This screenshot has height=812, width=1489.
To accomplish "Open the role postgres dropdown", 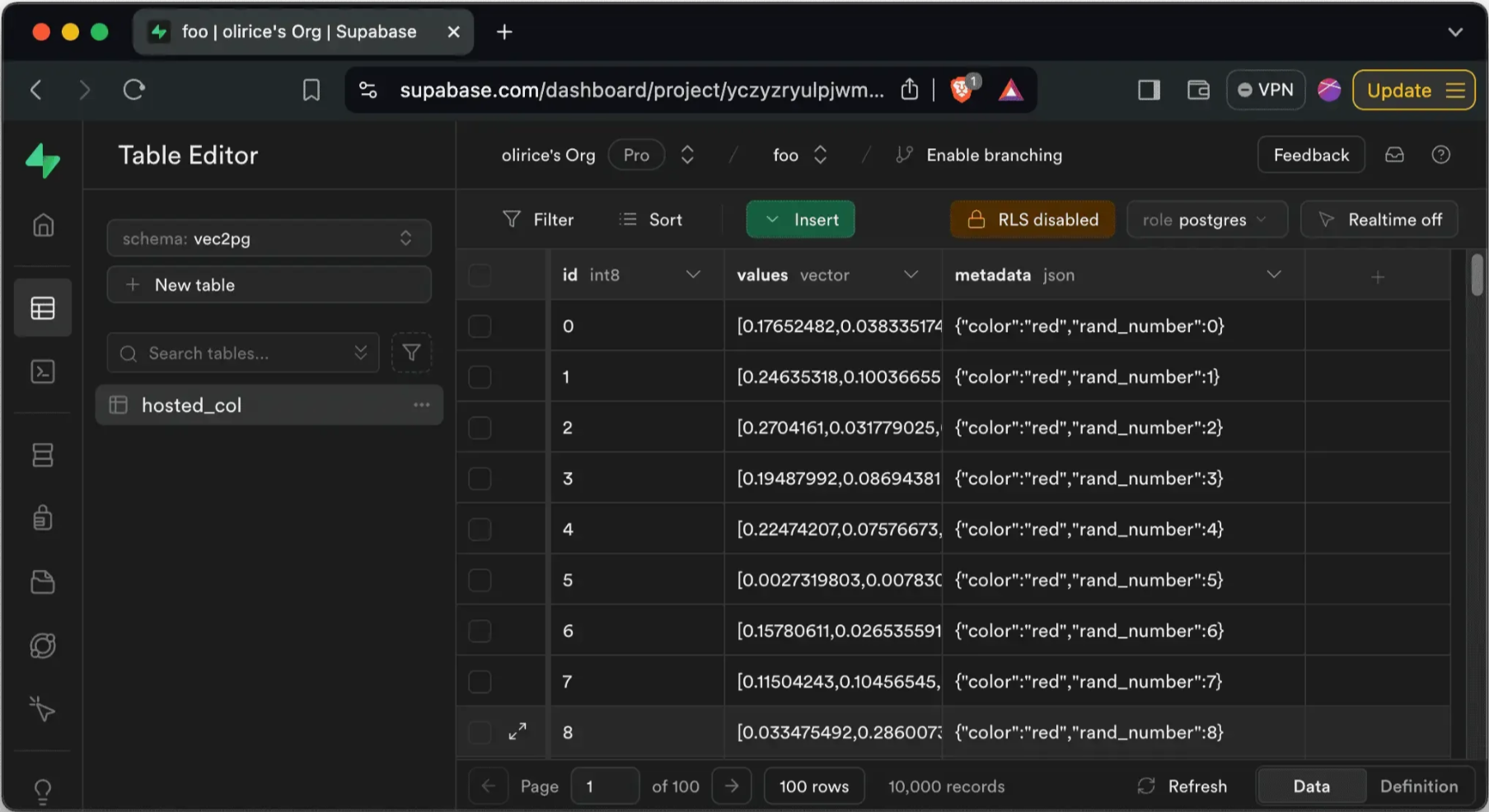I will [x=1206, y=220].
